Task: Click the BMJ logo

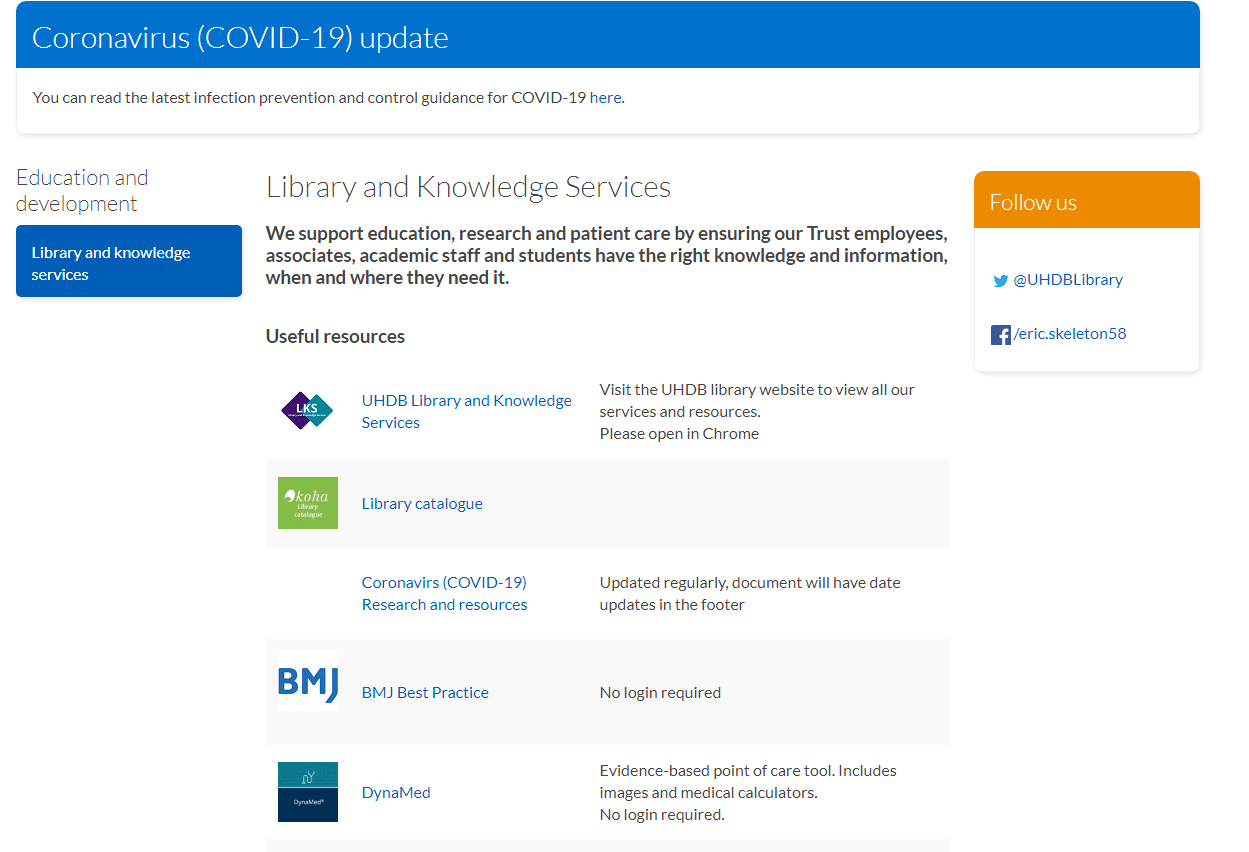Action: 307,681
